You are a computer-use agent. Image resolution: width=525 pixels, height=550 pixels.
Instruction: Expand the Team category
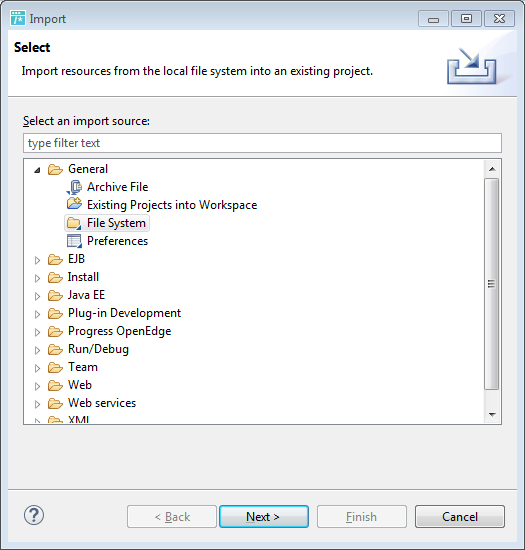pyautogui.click(x=37, y=368)
